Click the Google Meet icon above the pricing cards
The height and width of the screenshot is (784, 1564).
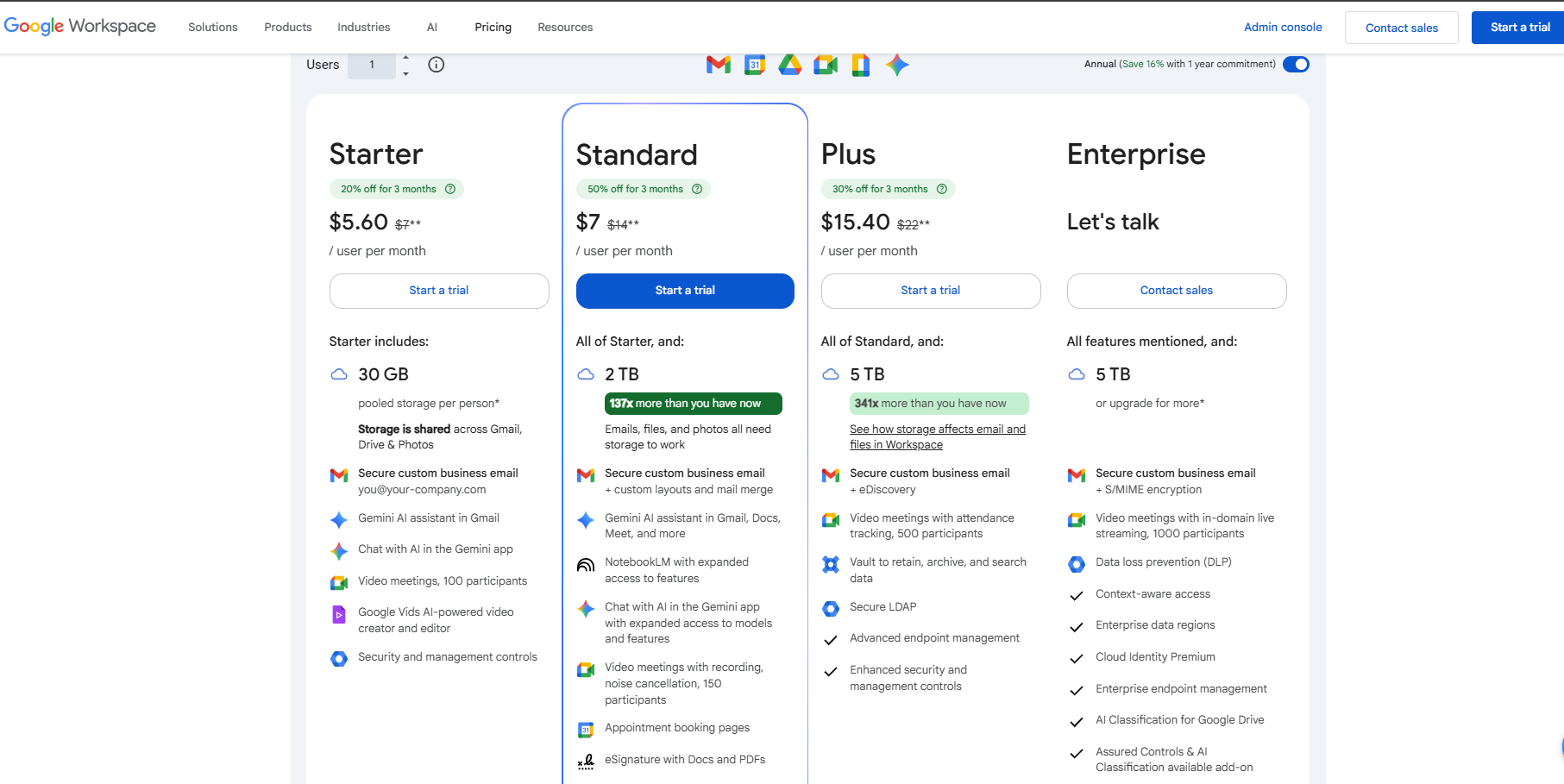pos(825,64)
